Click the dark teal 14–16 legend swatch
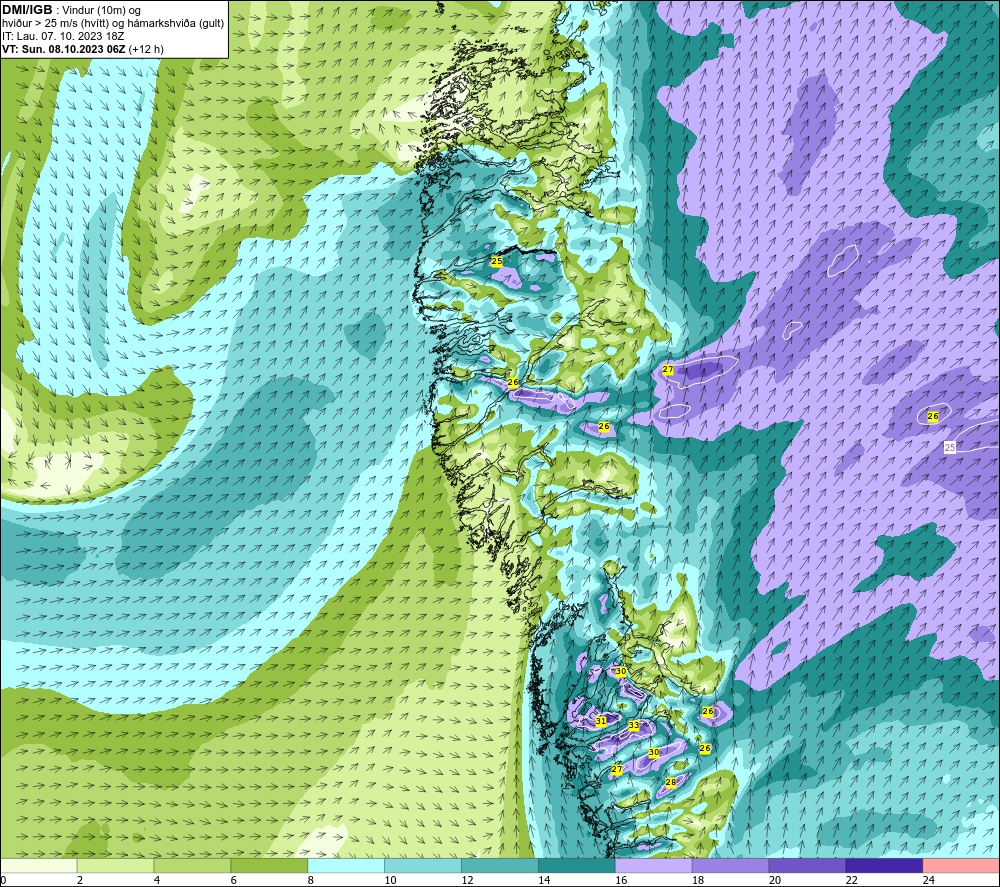Screen dimensions: 1000x887 pyautogui.click(x=577, y=865)
